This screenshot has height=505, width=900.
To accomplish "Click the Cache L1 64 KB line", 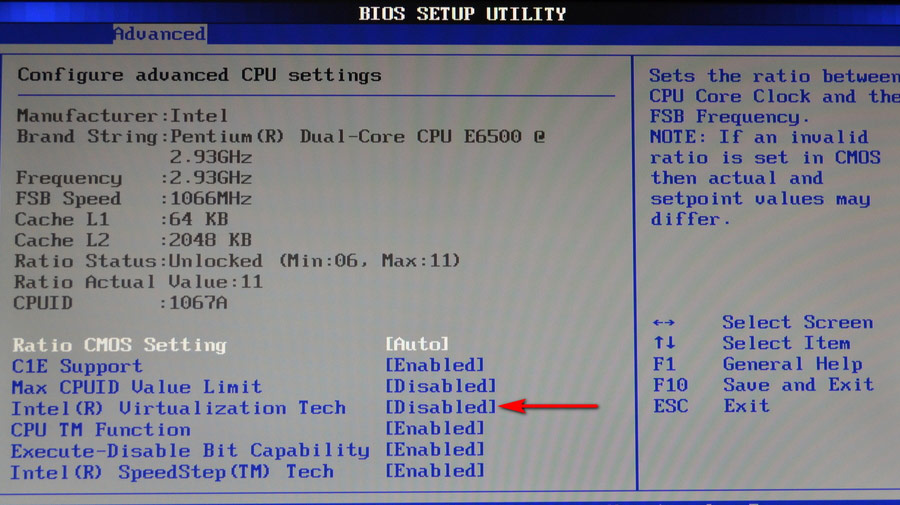I will (x=122, y=219).
